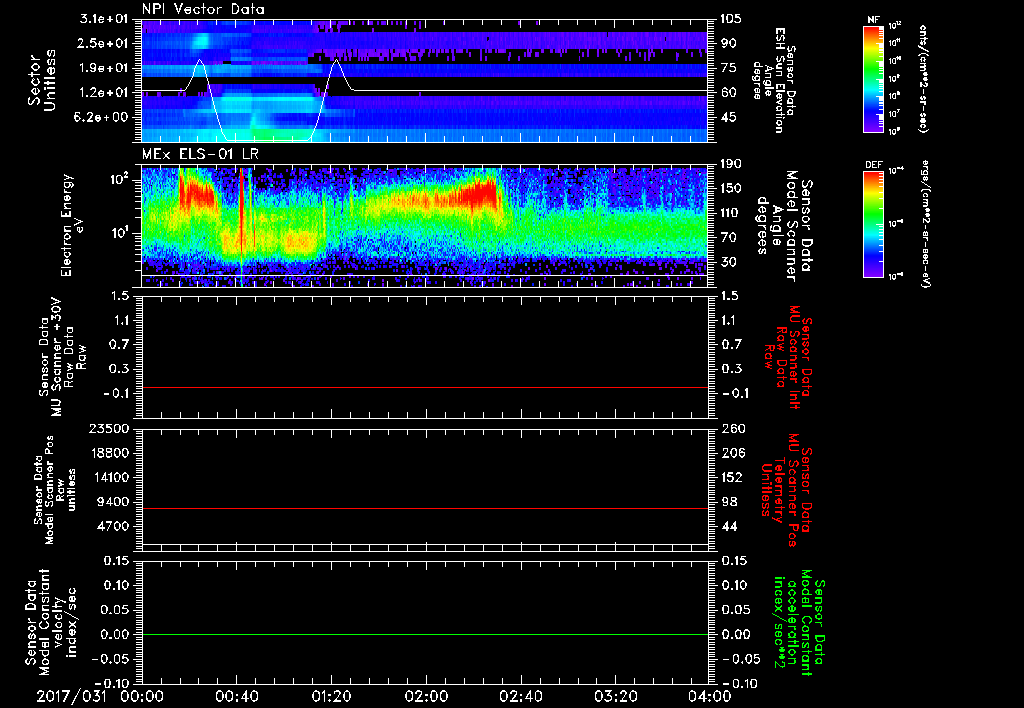Click the 'ESH Sun Elevation Angle' axis label
1024x708 pixels.
tap(773, 80)
